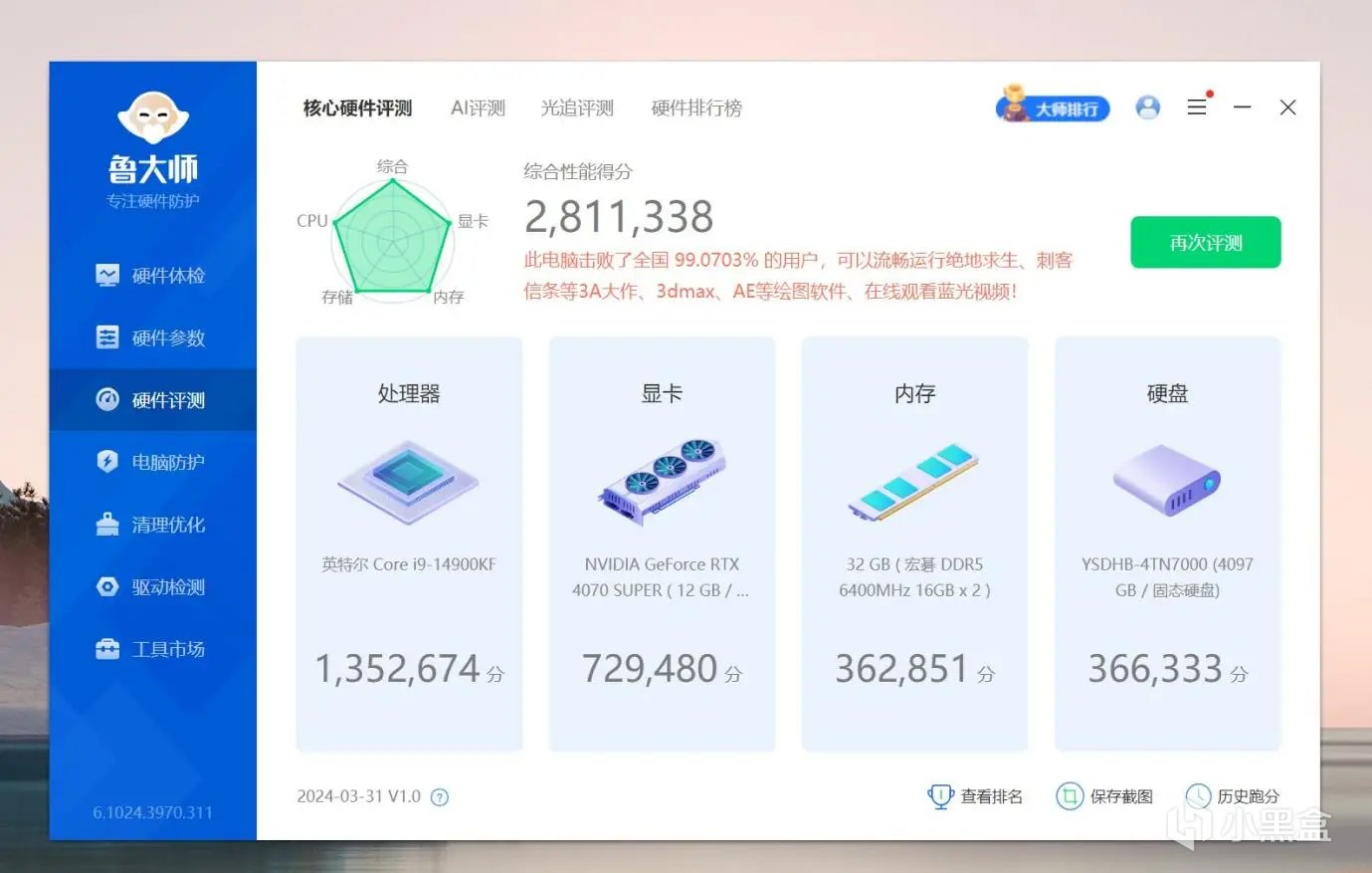Open 工具市场 in the sidebar
The height and width of the screenshot is (873, 1372).
click(x=152, y=649)
